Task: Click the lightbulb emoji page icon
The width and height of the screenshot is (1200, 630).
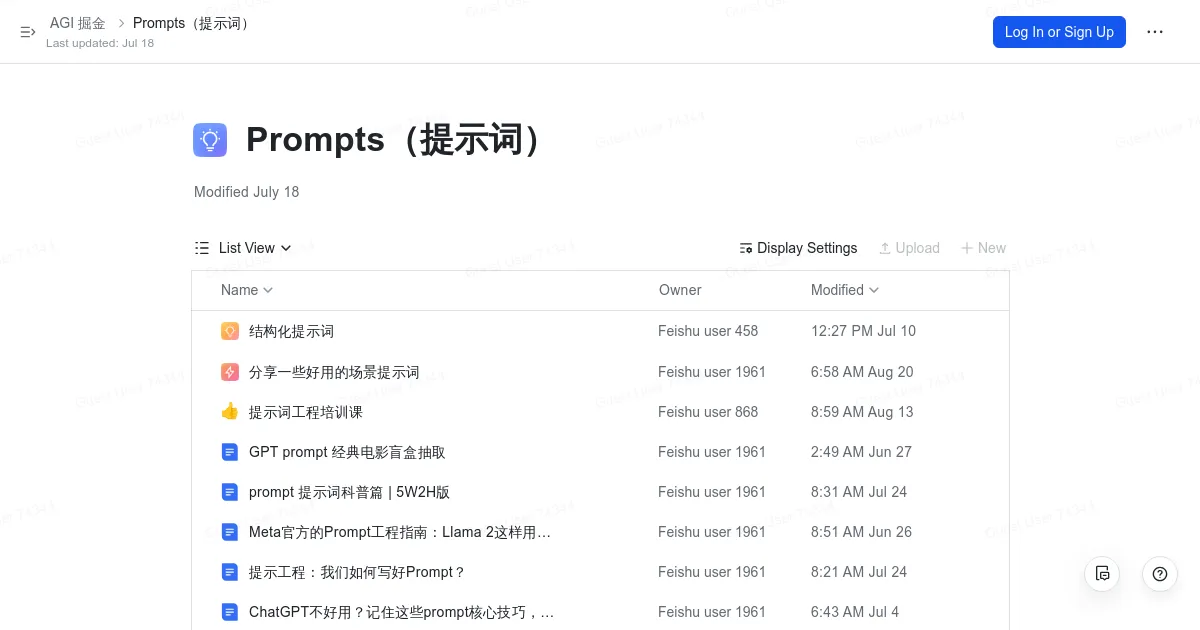Action: [210, 140]
